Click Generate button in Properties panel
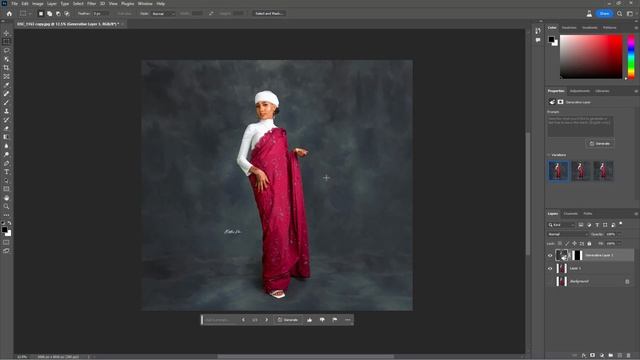This screenshot has width=640, height=360. [600, 144]
